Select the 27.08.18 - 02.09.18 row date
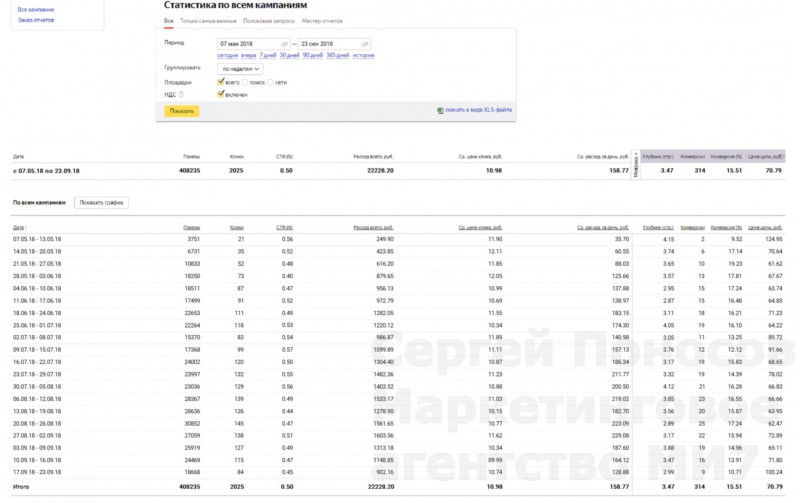This screenshot has width=800, height=503. point(37,436)
